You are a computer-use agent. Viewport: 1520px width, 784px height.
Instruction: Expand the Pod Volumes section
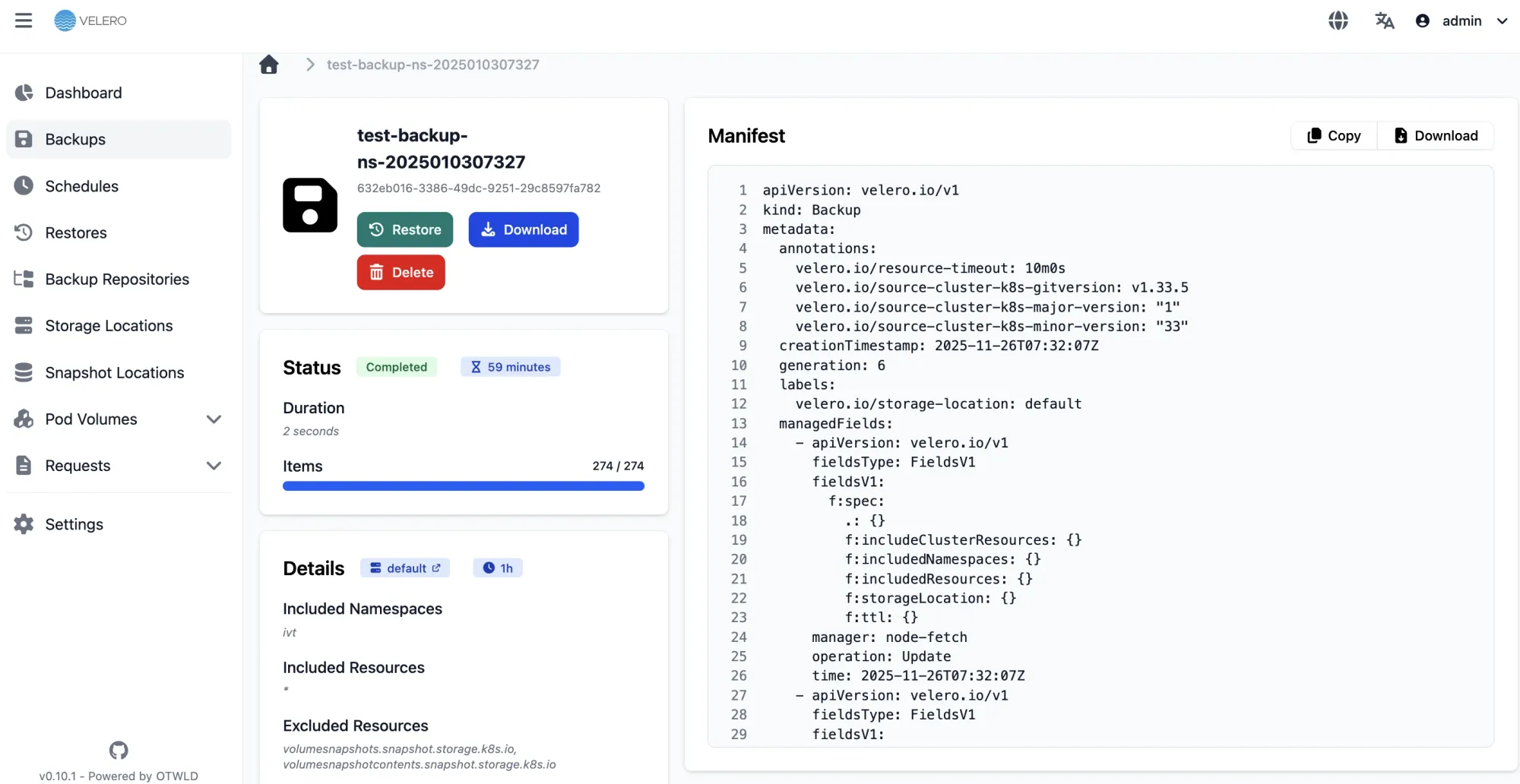point(214,419)
